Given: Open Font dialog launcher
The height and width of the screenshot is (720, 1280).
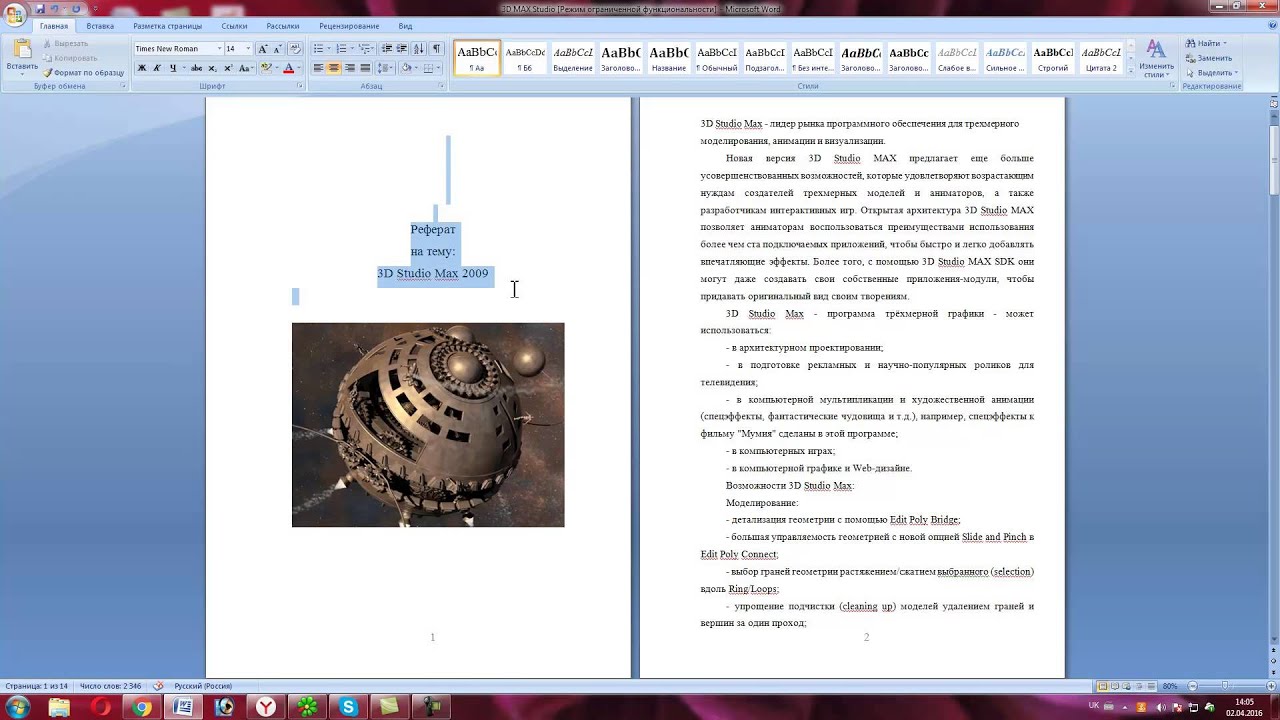Looking at the screenshot, I should 299,86.
